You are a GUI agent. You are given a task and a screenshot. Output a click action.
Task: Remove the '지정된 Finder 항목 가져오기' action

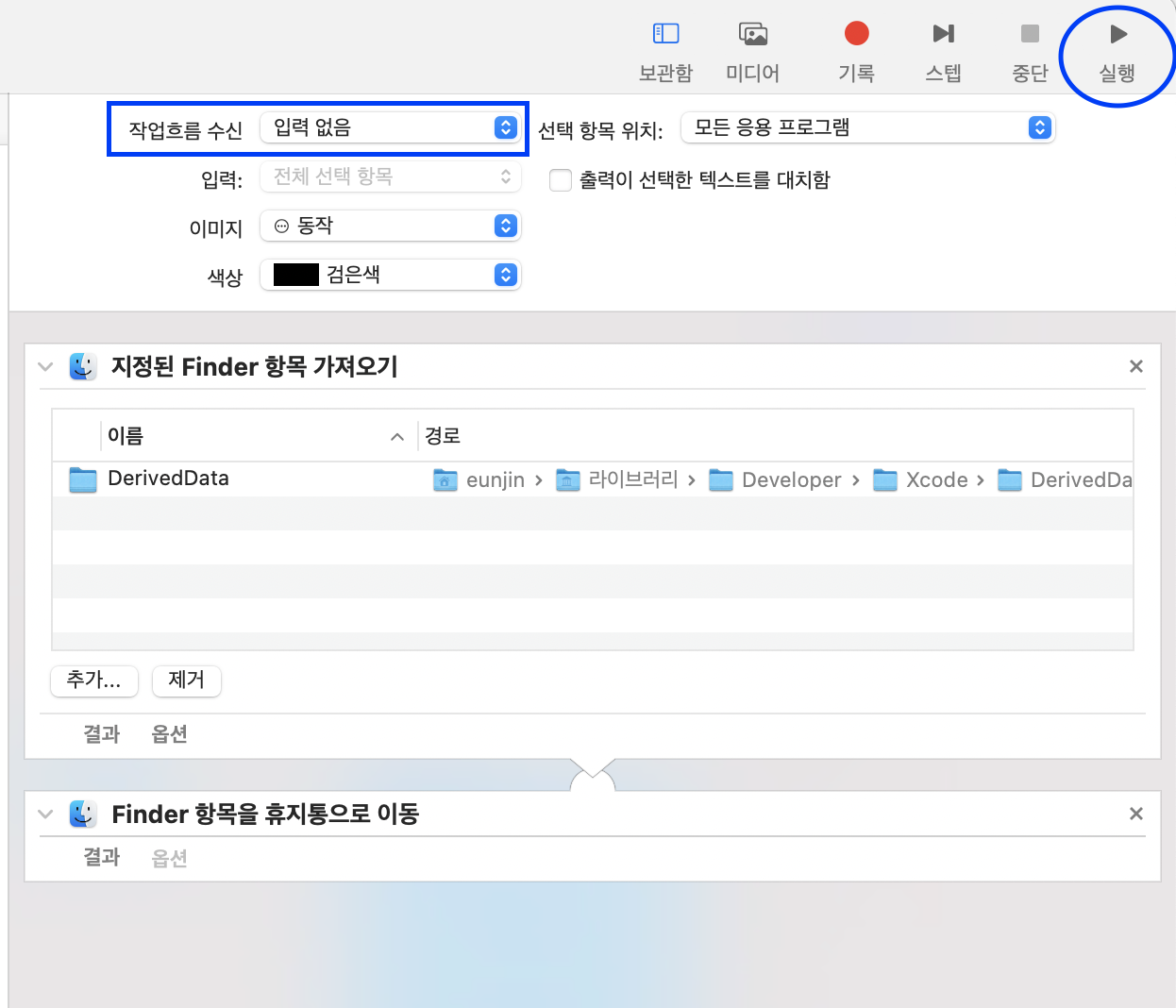point(1136,366)
